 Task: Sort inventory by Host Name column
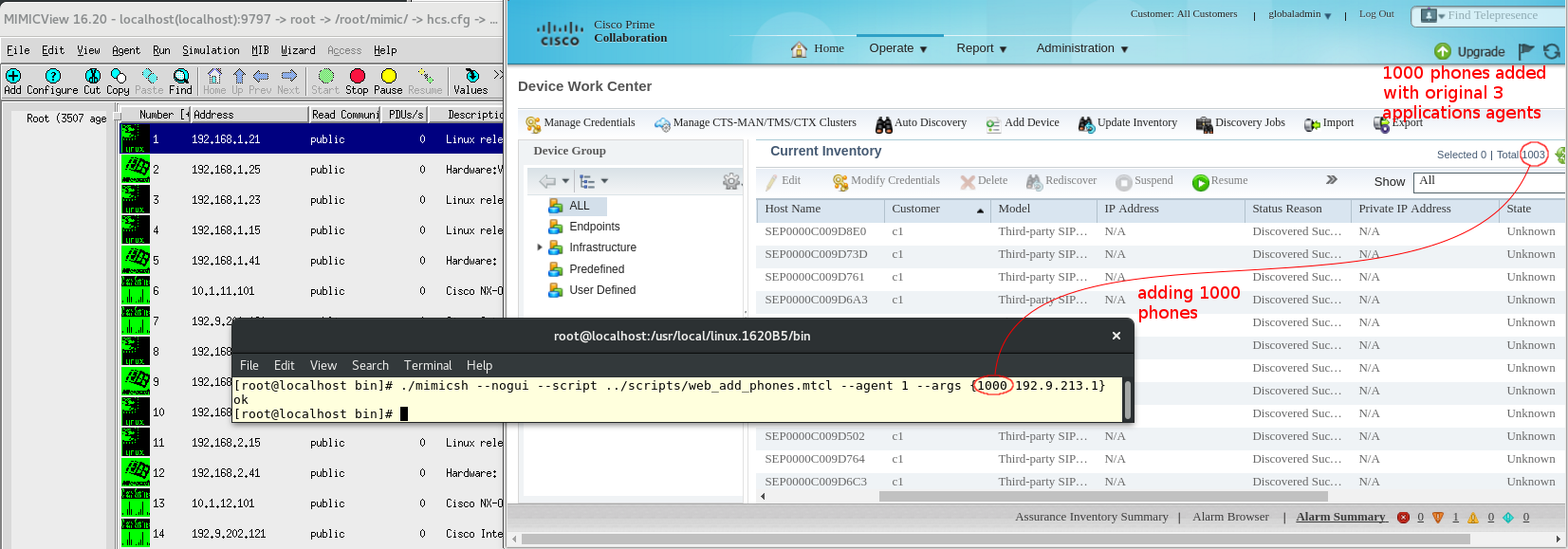point(820,210)
